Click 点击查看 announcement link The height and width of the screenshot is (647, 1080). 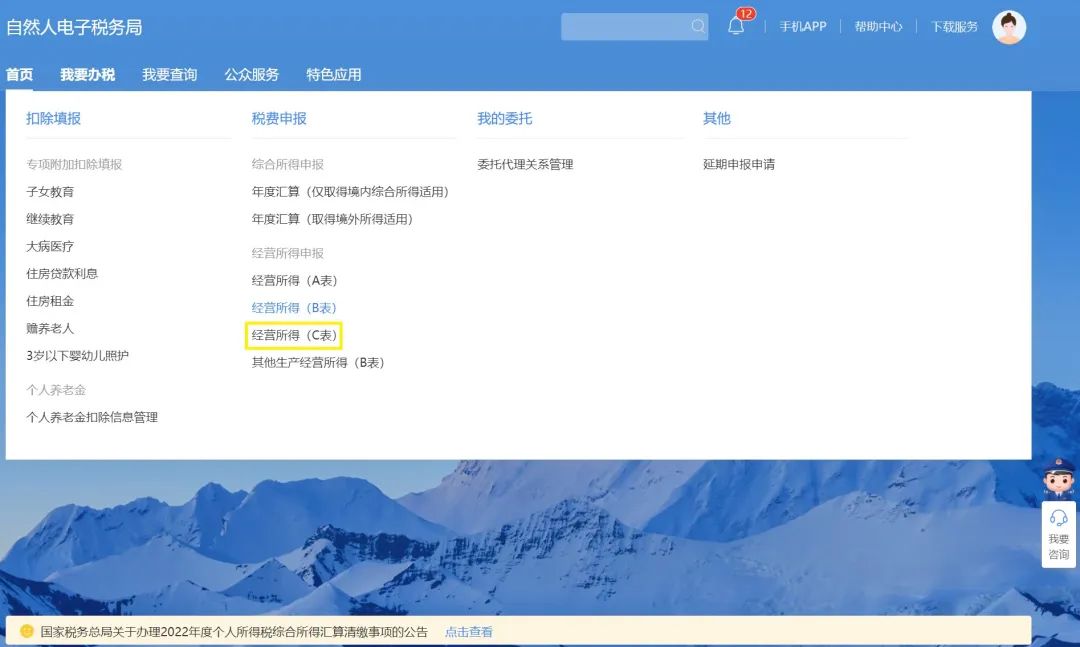click(468, 632)
